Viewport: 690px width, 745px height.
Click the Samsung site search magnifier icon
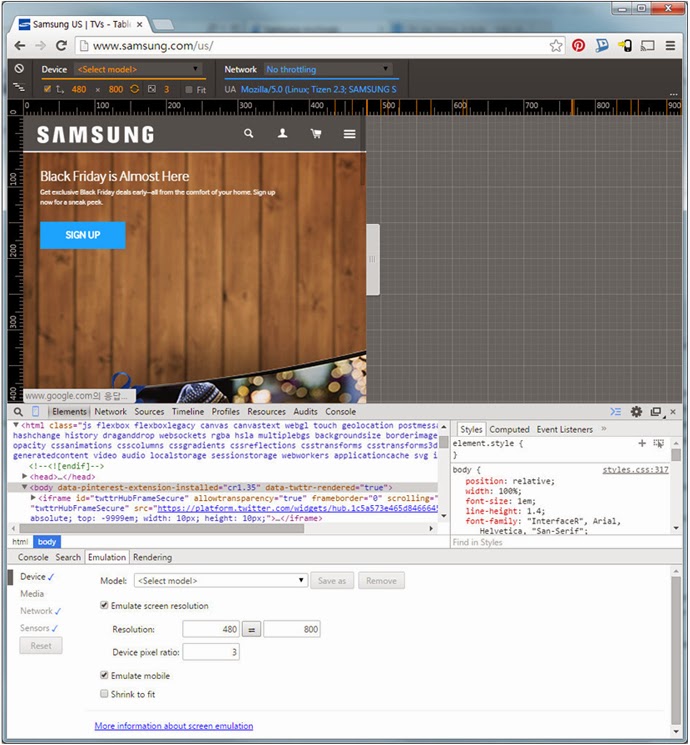click(249, 134)
